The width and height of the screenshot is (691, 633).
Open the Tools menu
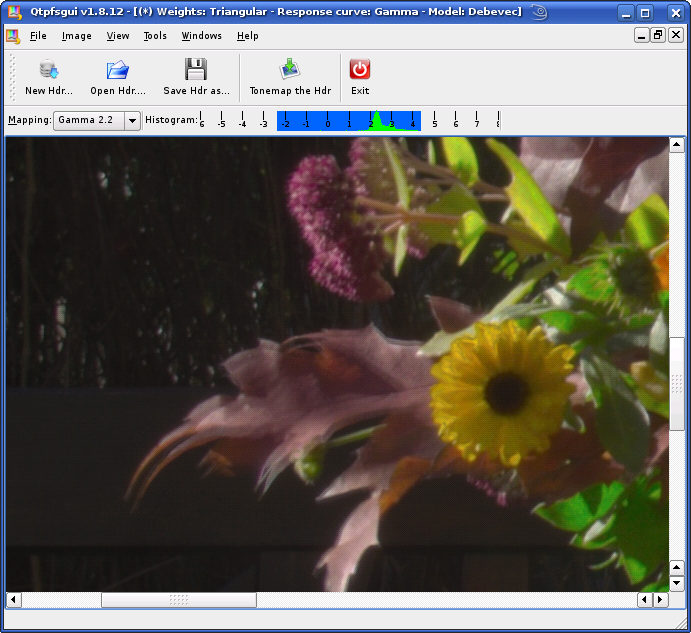point(155,36)
